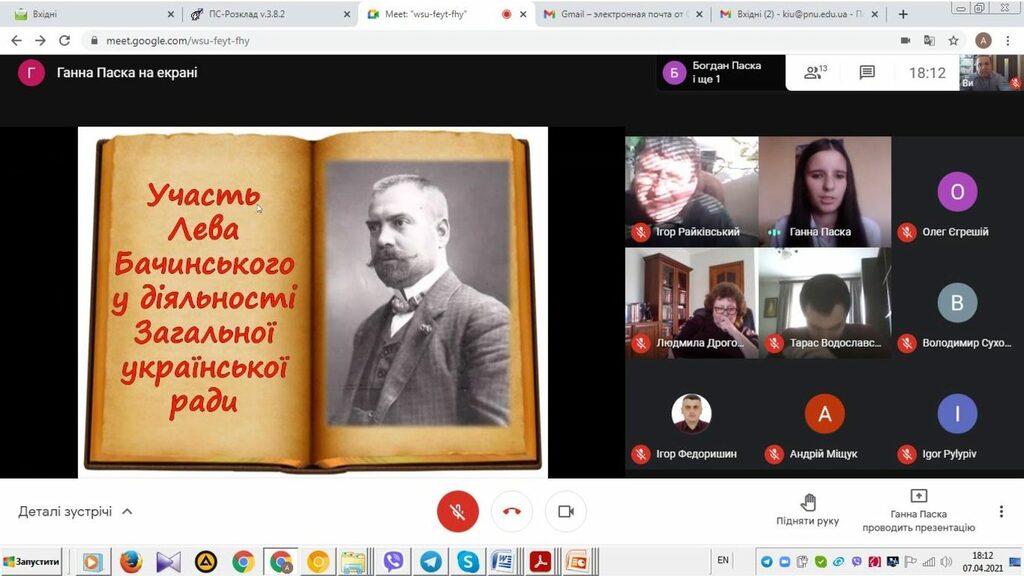Click camera access indicator in address bar
The height and width of the screenshot is (576, 1024).
(x=905, y=41)
